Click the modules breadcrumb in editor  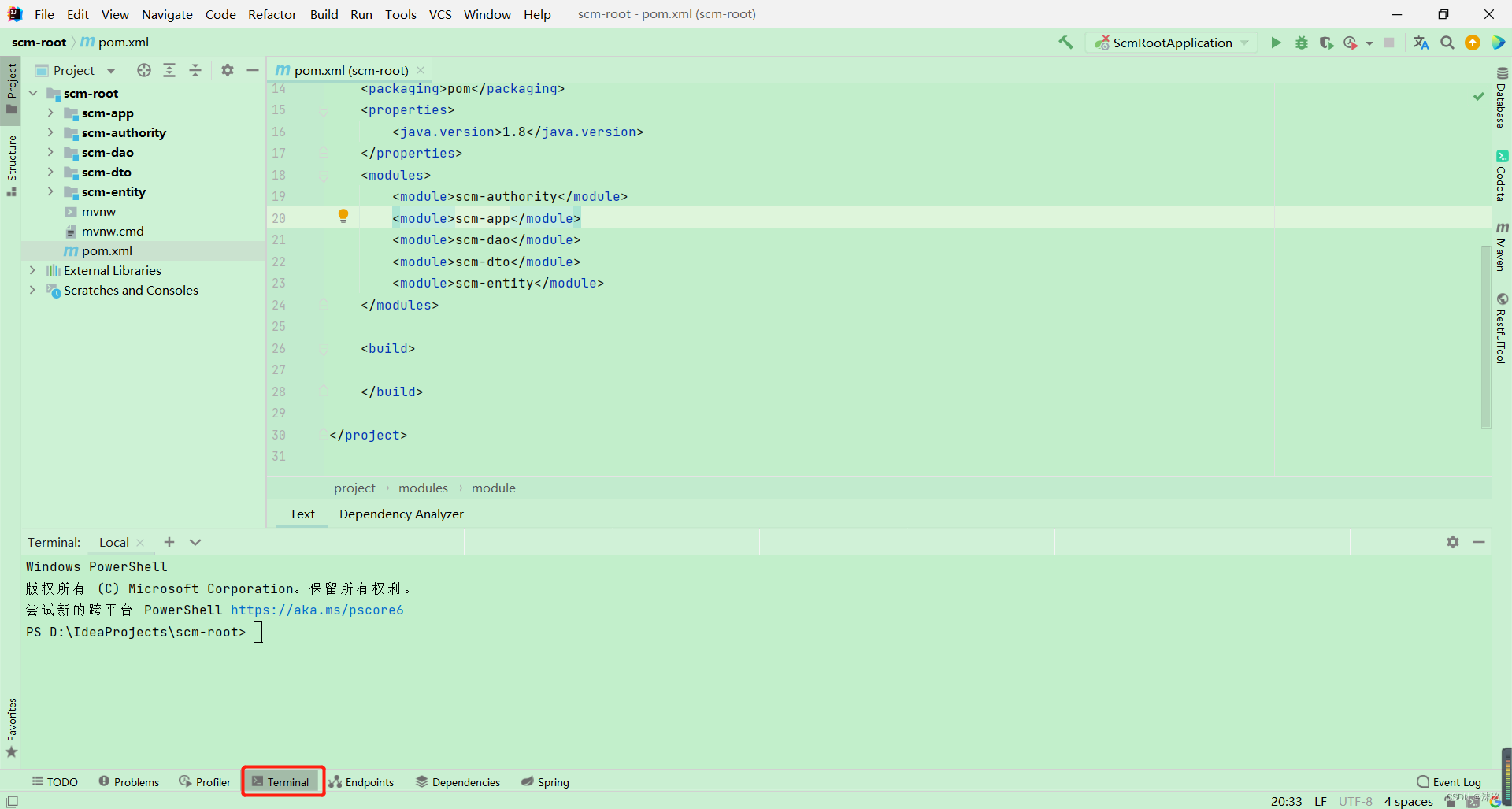coord(423,488)
